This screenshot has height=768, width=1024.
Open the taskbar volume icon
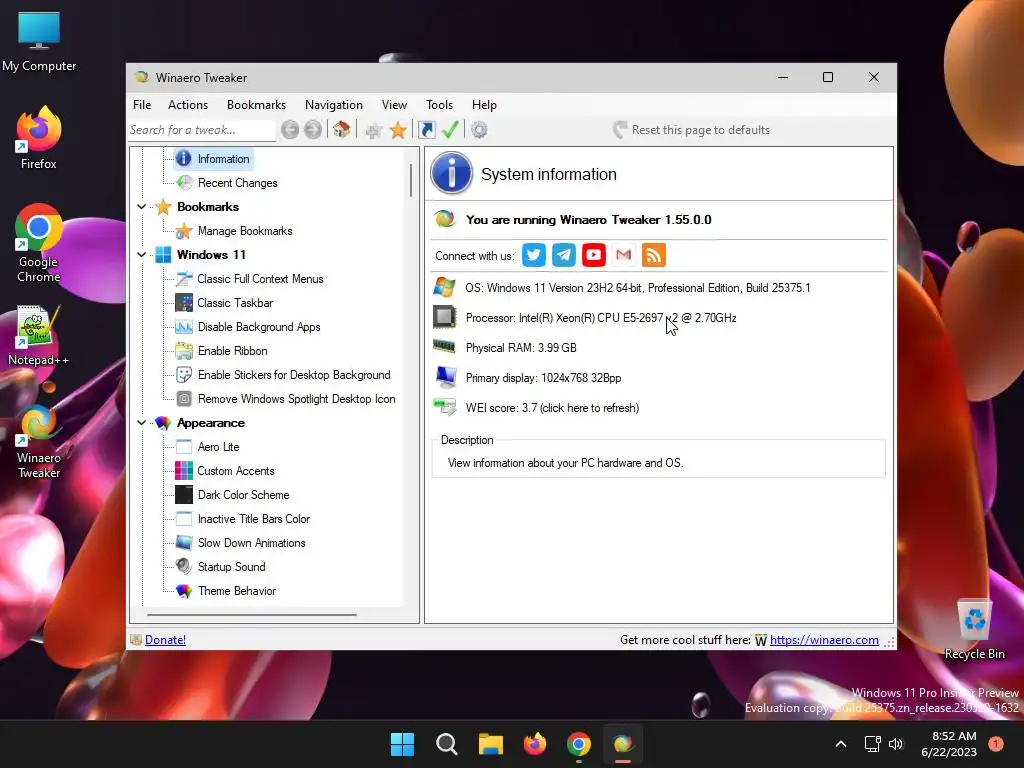tap(896, 744)
